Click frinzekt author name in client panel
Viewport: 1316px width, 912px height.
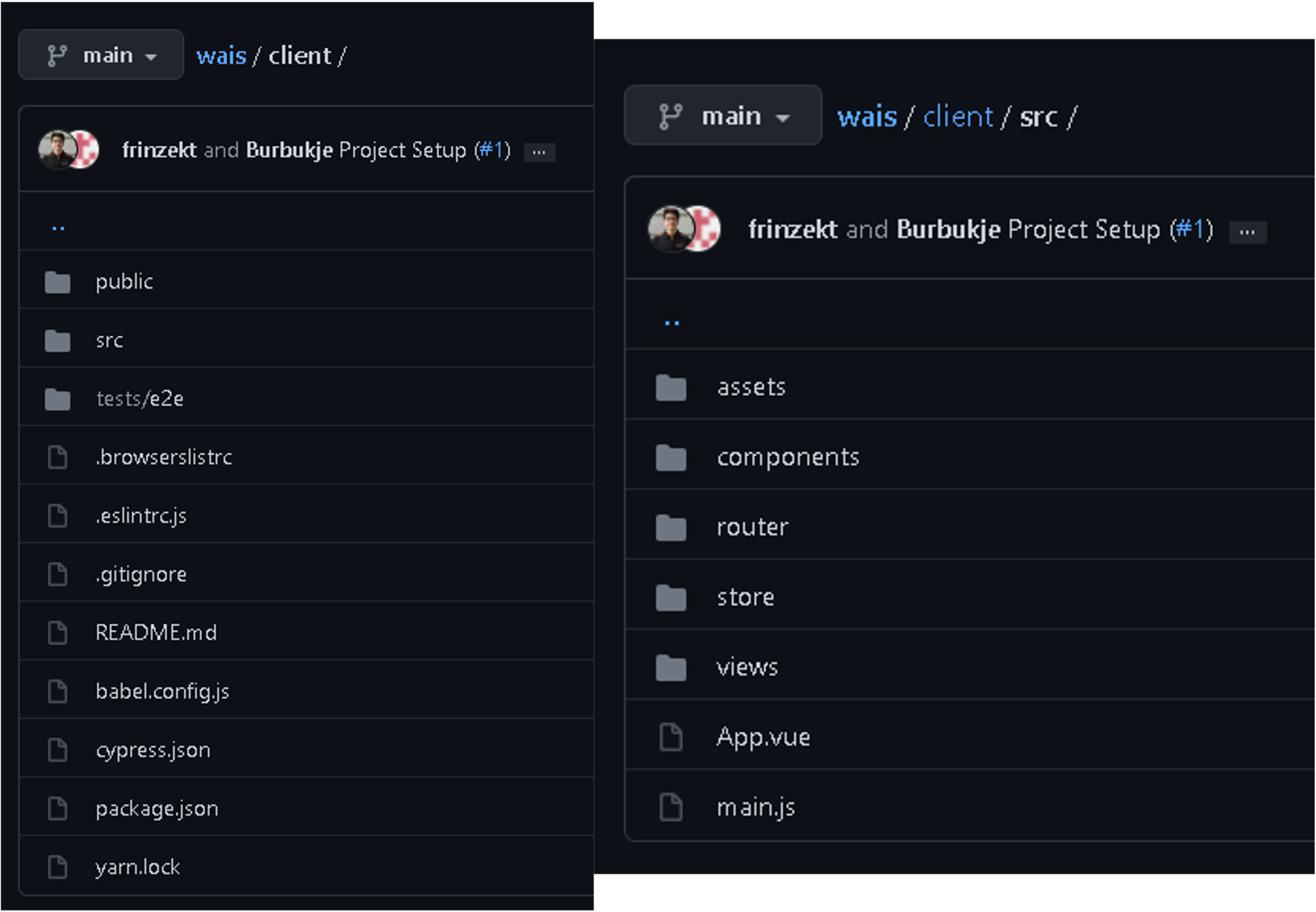[159, 150]
